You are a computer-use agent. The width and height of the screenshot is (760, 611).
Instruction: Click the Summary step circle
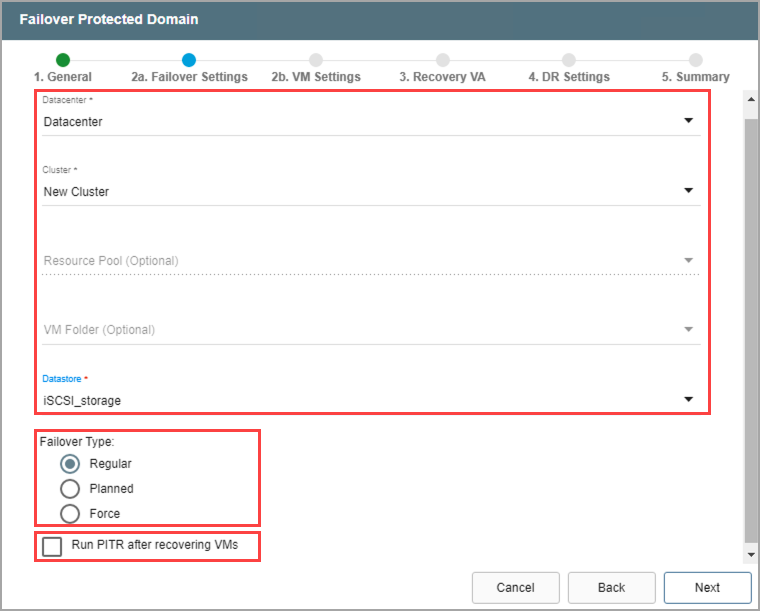[x=695, y=60]
